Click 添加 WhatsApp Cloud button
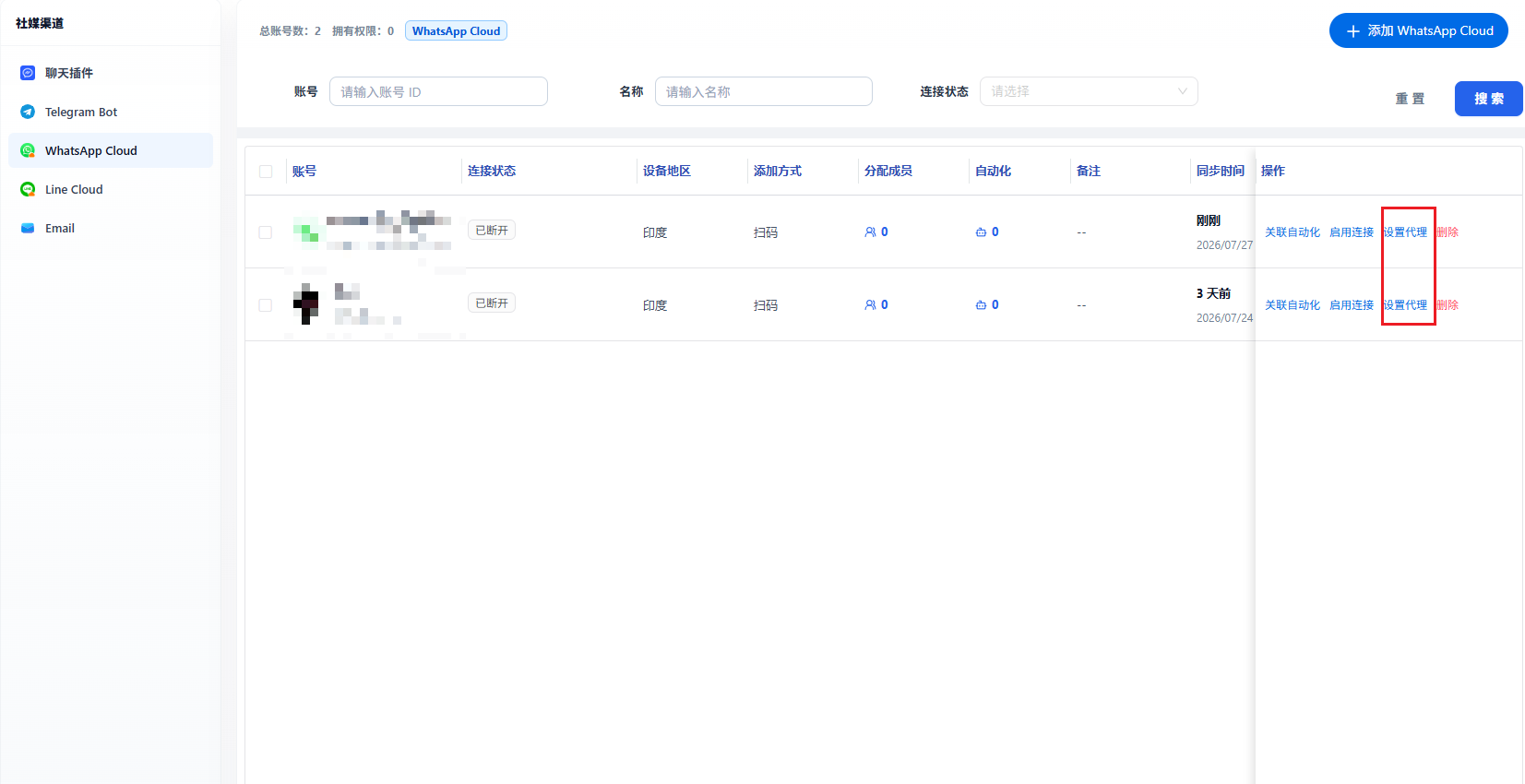The width and height of the screenshot is (1525, 784). 1419,30
